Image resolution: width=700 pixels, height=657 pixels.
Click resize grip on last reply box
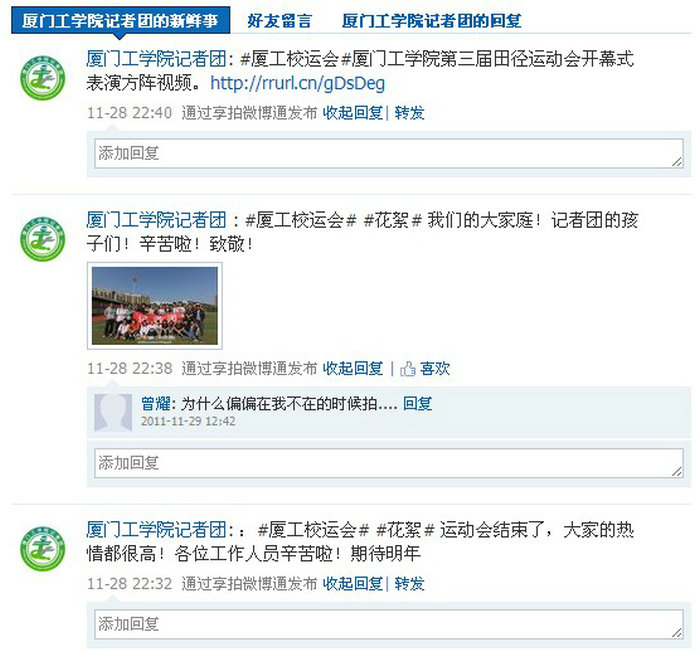coord(677,632)
